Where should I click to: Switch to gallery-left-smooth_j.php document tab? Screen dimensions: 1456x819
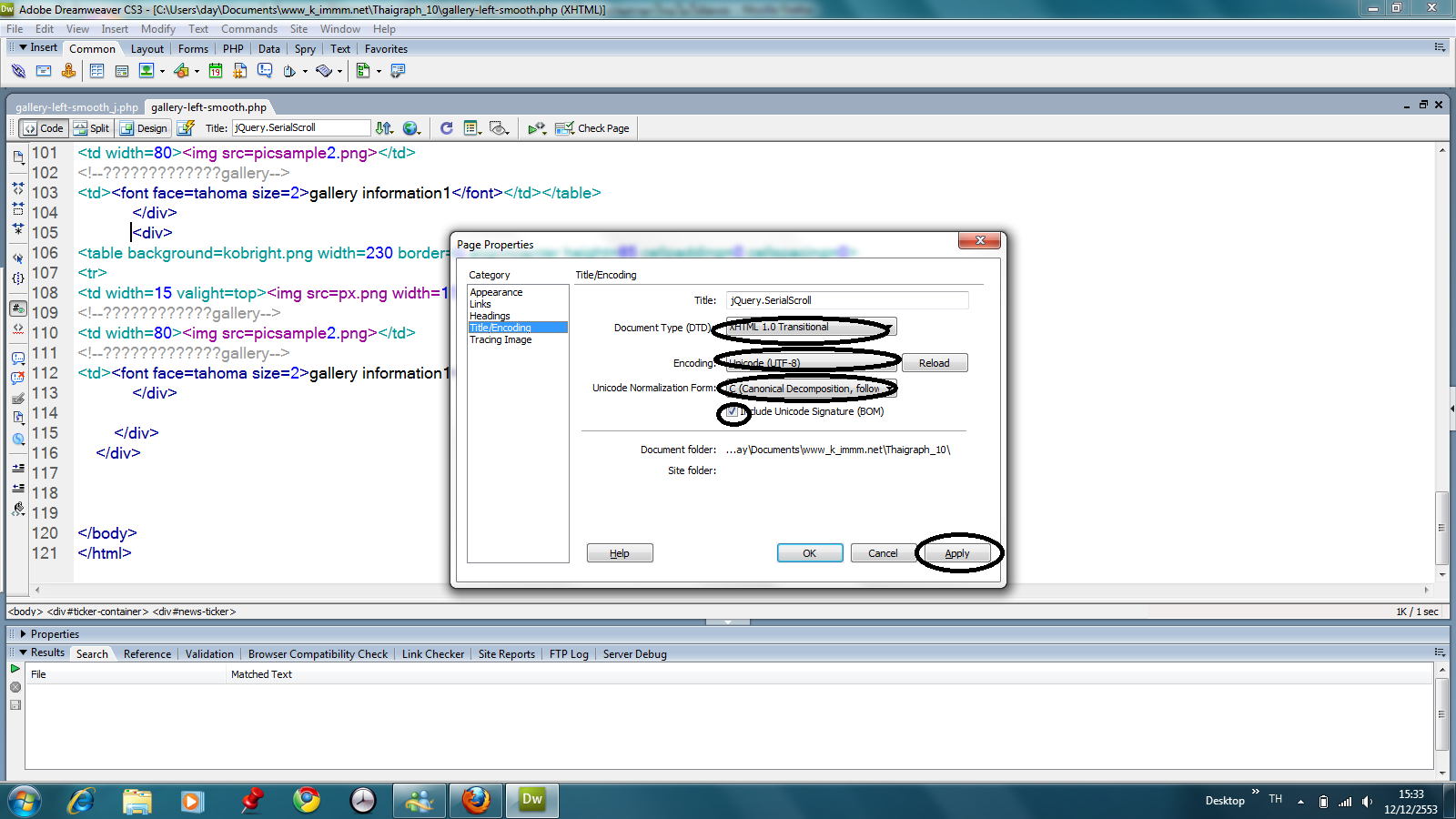pyautogui.click(x=76, y=107)
